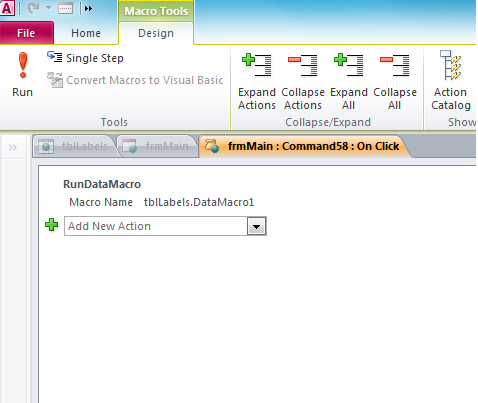Select the Design tab under Macro Tools
The height and width of the screenshot is (403, 478).
156,33
